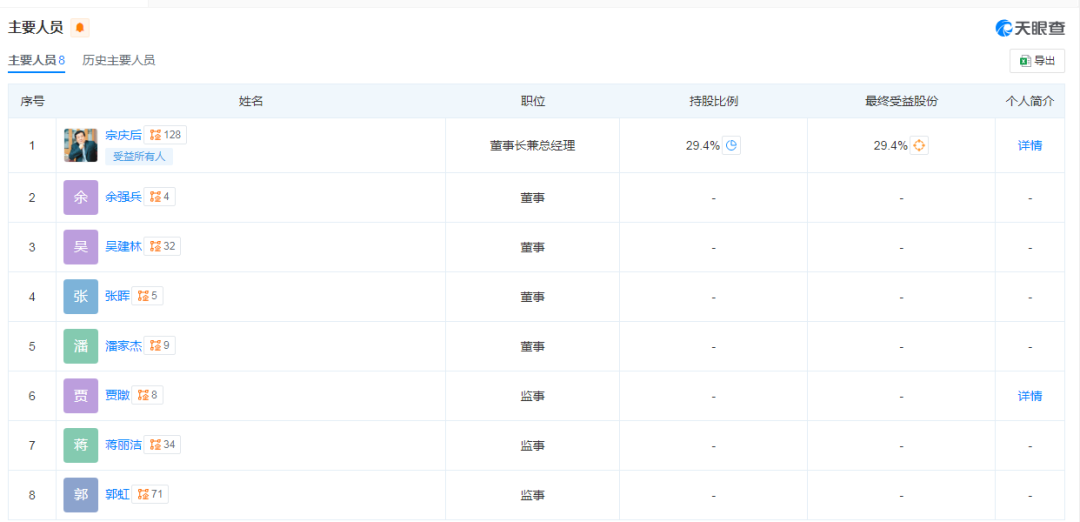Viewport: 1080px width, 522px height.
Task: Open 吴建林 profile link
Action: pyautogui.click(x=123, y=247)
